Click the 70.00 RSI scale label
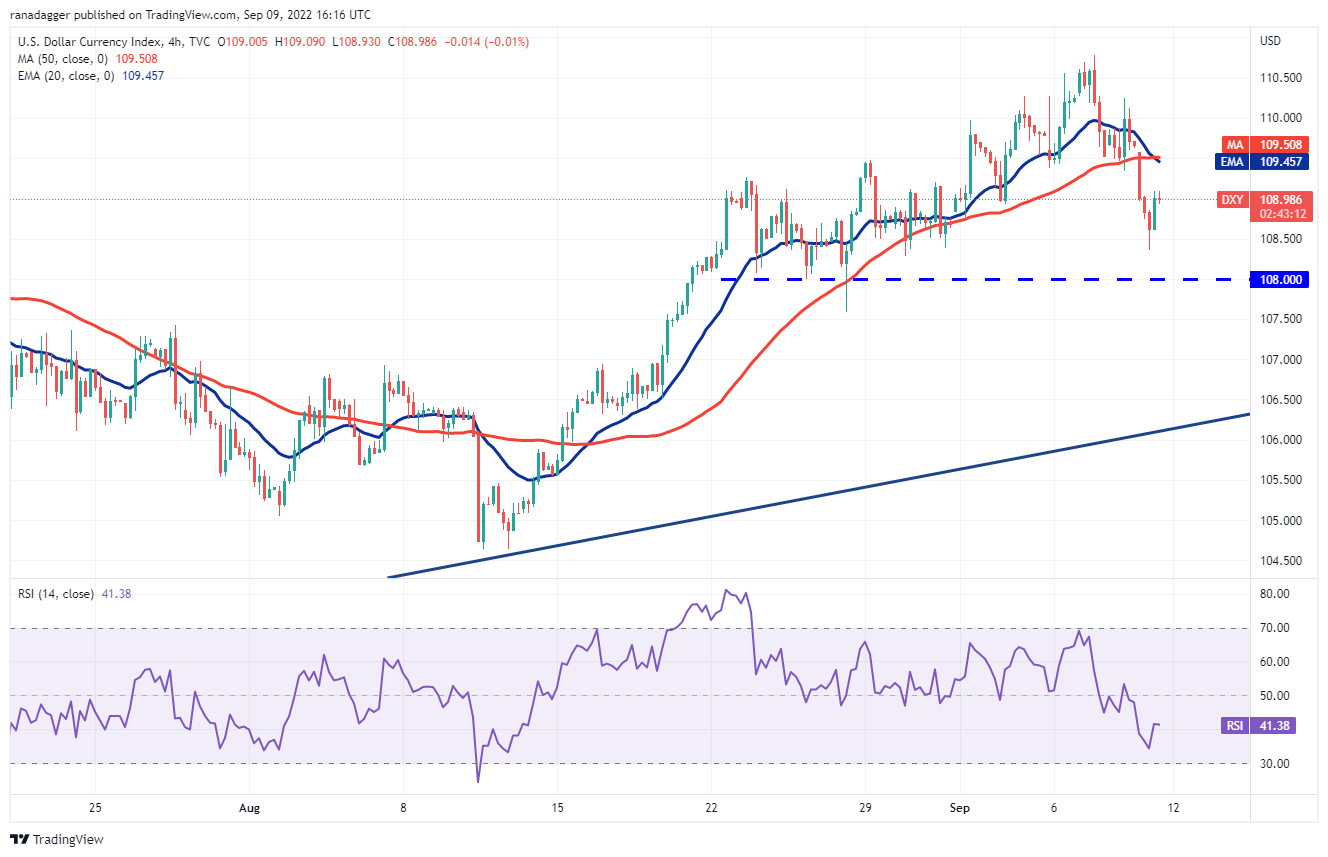This screenshot has width=1328, height=857. coord(1272,628)
